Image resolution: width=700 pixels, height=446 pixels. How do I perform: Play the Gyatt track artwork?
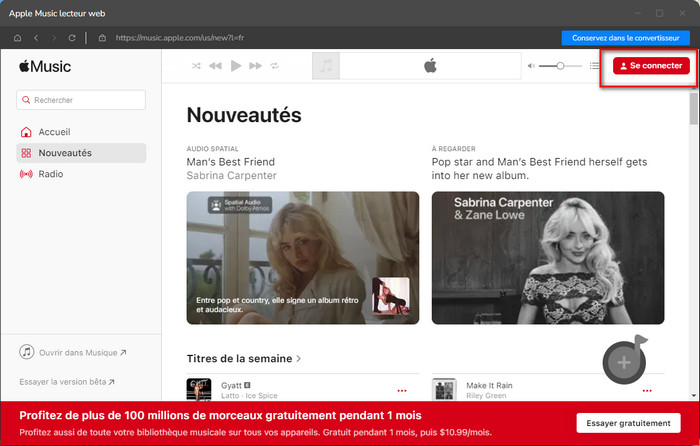(x=199, y=390)
